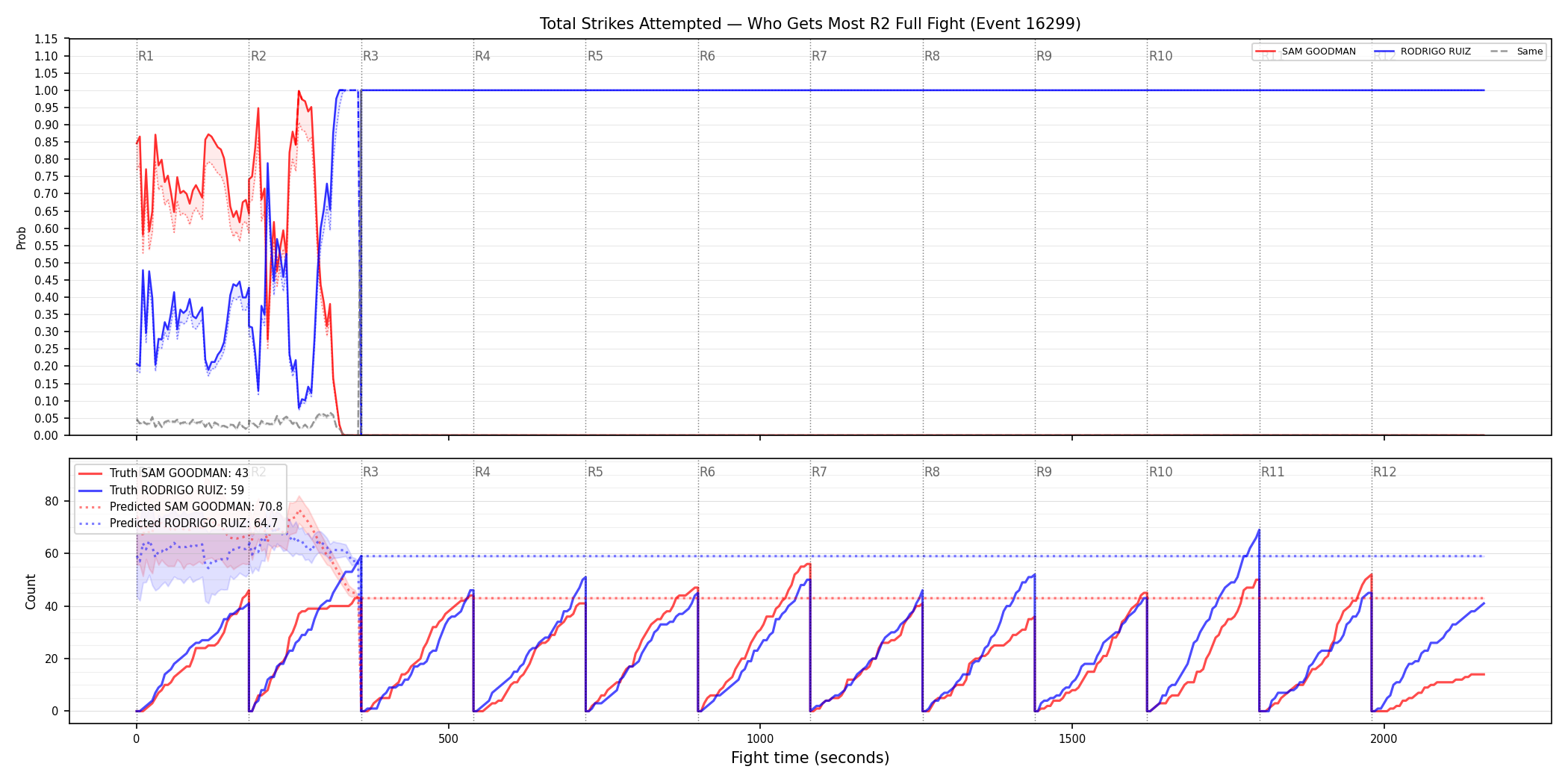Click the blue line swatch beside RODRIGO RUIZ in the top legend

[x=1384, y=52]
